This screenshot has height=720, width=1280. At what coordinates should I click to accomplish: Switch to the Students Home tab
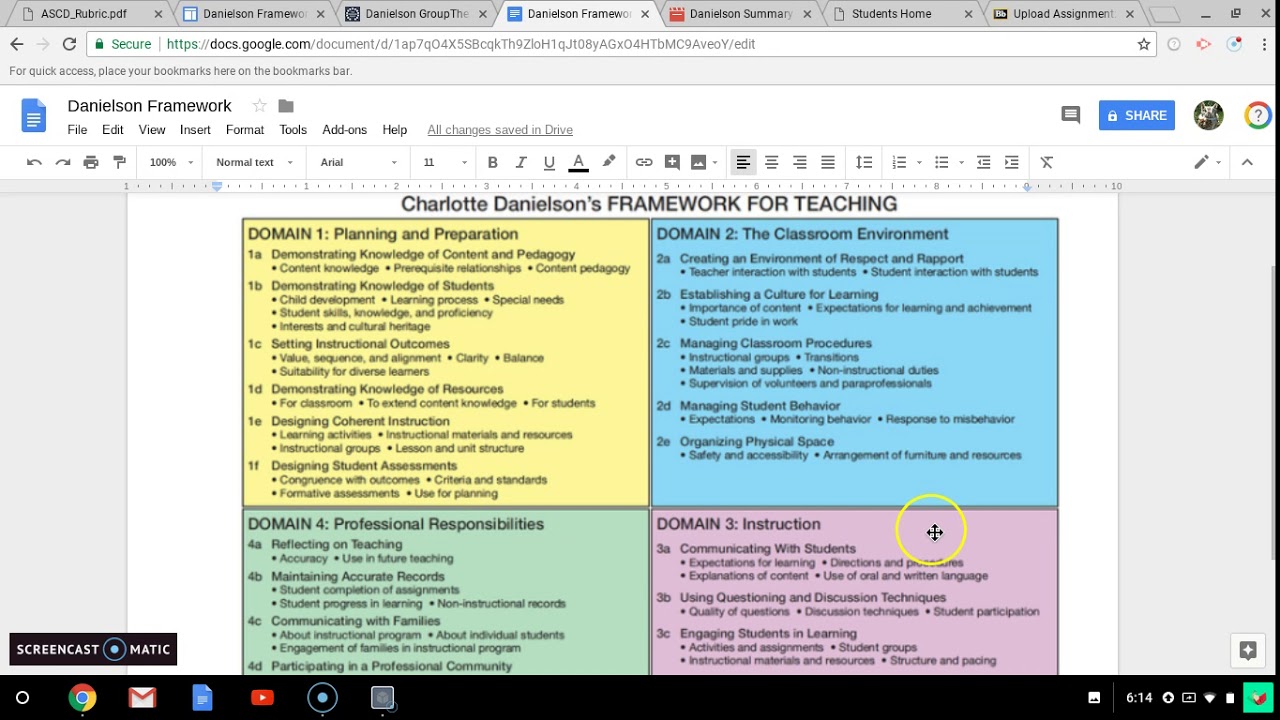pos(900,14)
